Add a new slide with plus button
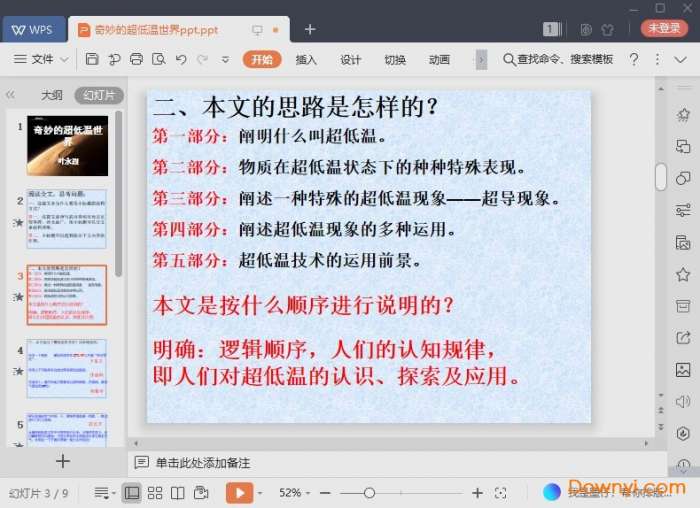The image size is (700, 508). point(63,461)
